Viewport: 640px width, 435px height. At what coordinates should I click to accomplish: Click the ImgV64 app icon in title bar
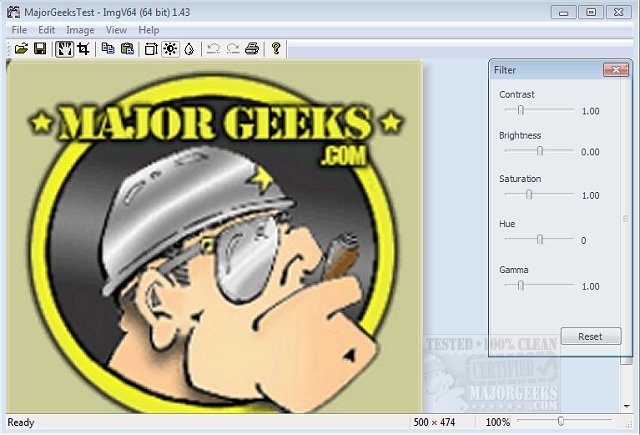[x=13, y=12]
